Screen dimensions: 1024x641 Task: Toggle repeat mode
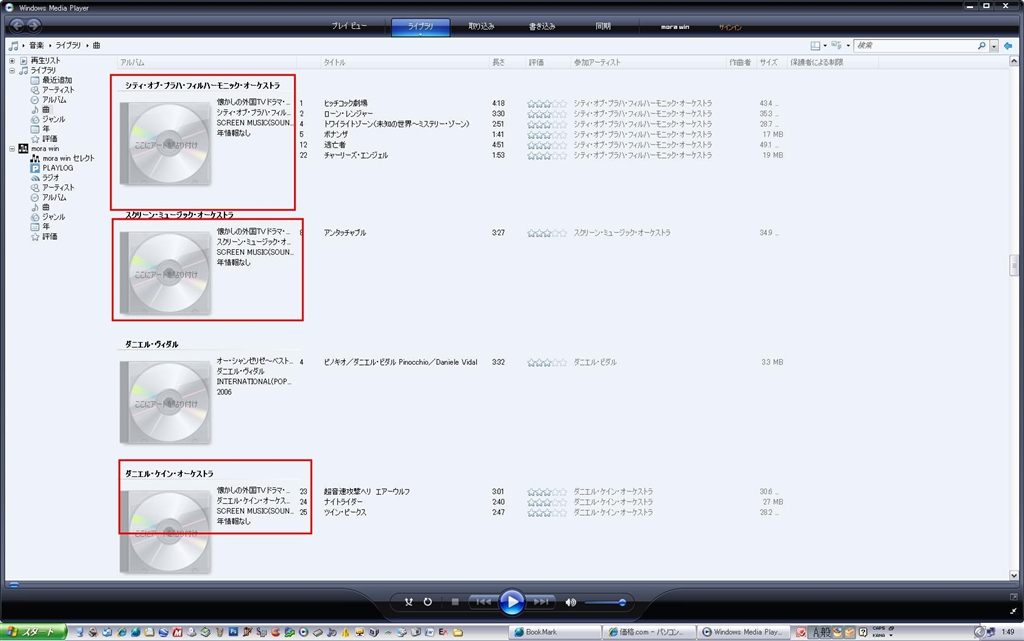point(428,602)
